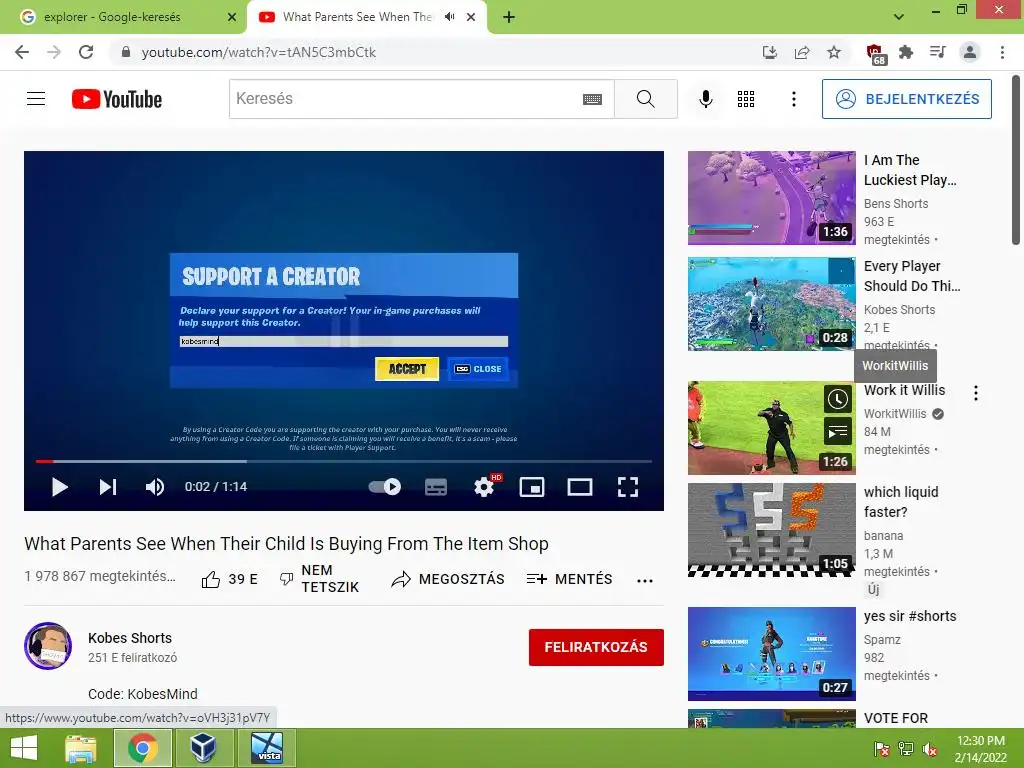Subscribe with FELIRATKOZÁS button
The width and height of the screenshot is (1024, 768).
pyautogui.click(x=596, y=647)
